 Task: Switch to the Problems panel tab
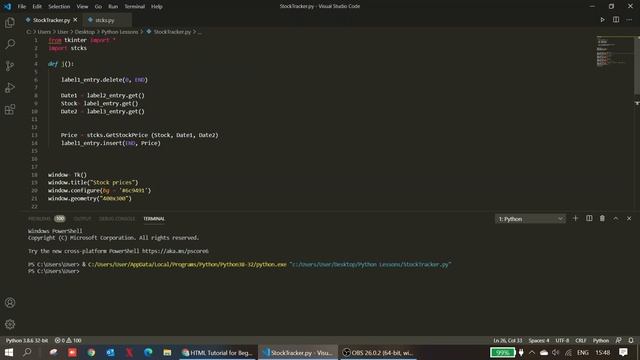click(40, 219)
